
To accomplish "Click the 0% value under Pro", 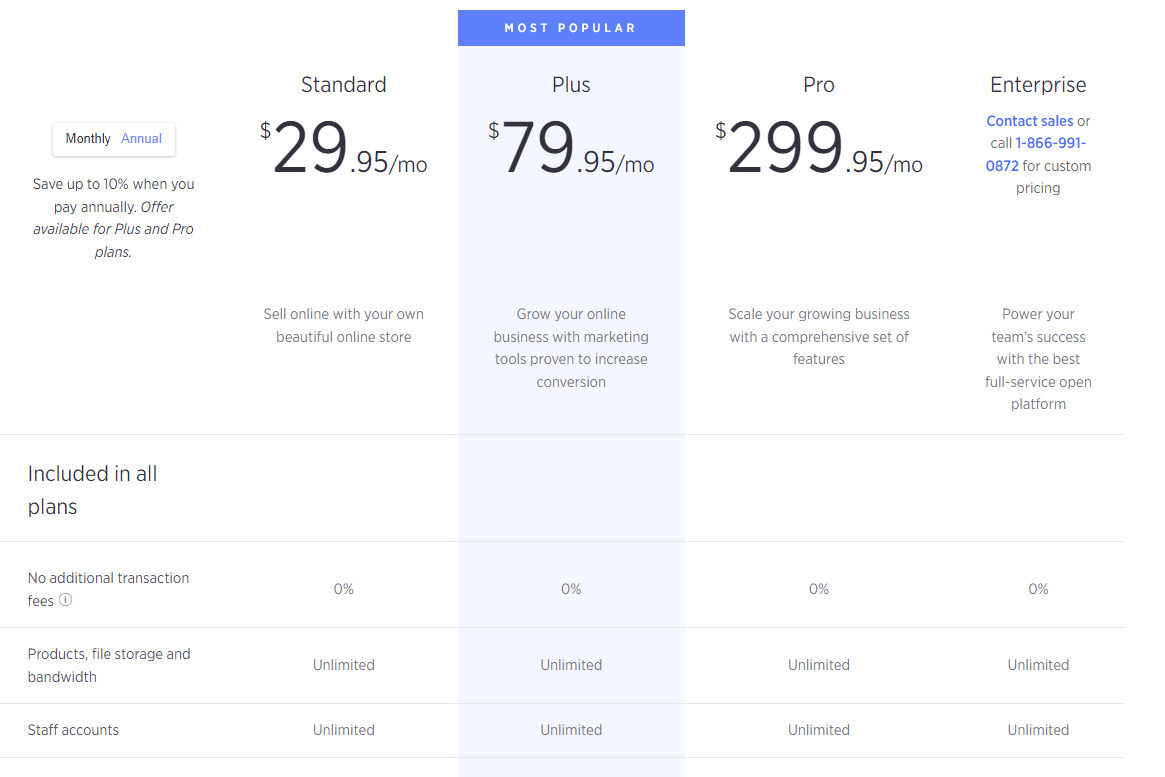I will point(818,589).
